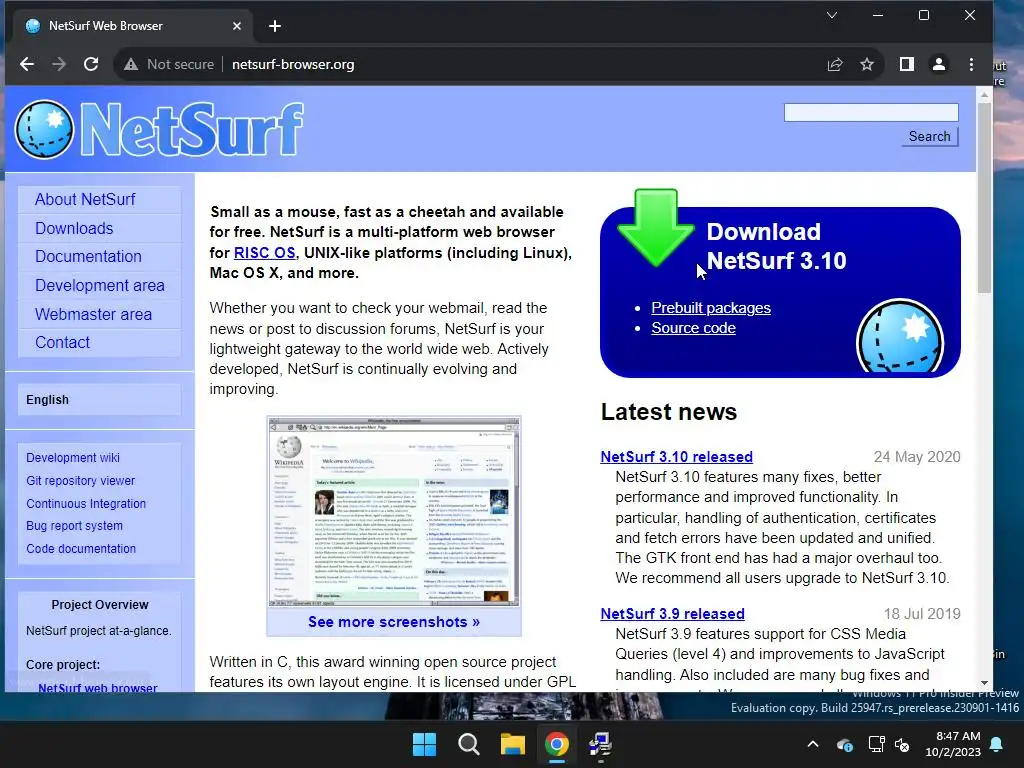Click See more screenshots link
1024x768 pixels.
394,622
